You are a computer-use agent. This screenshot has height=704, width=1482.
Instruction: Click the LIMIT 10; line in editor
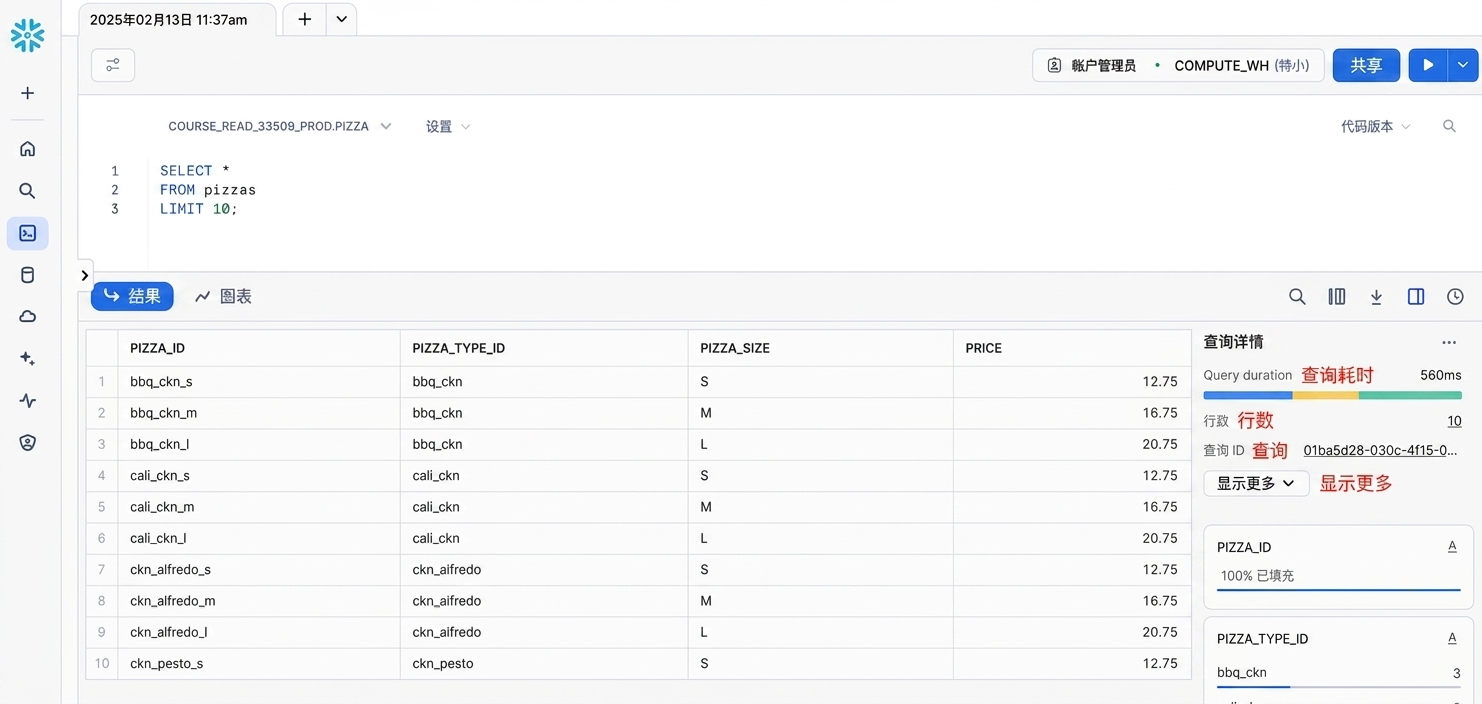click(199, 209)
